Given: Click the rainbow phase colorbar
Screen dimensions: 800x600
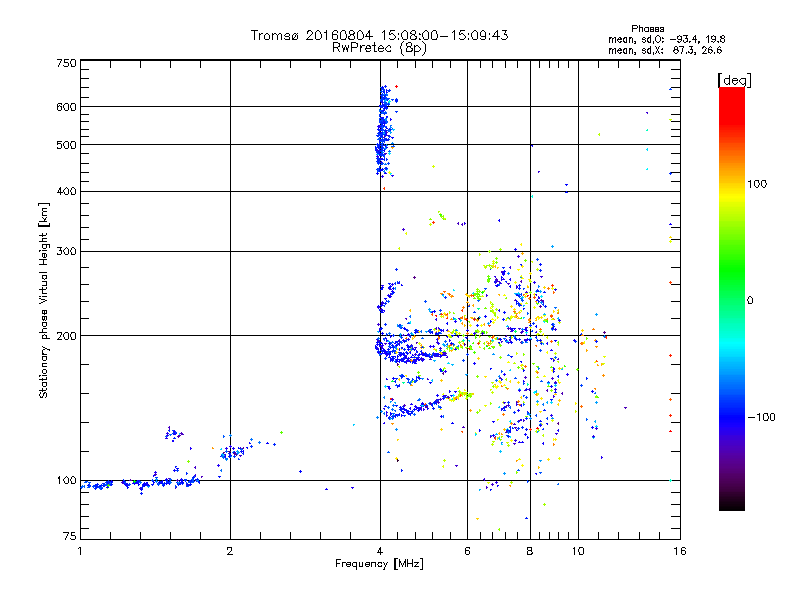Looking at the screenshot, I should (x=732, y=299).
